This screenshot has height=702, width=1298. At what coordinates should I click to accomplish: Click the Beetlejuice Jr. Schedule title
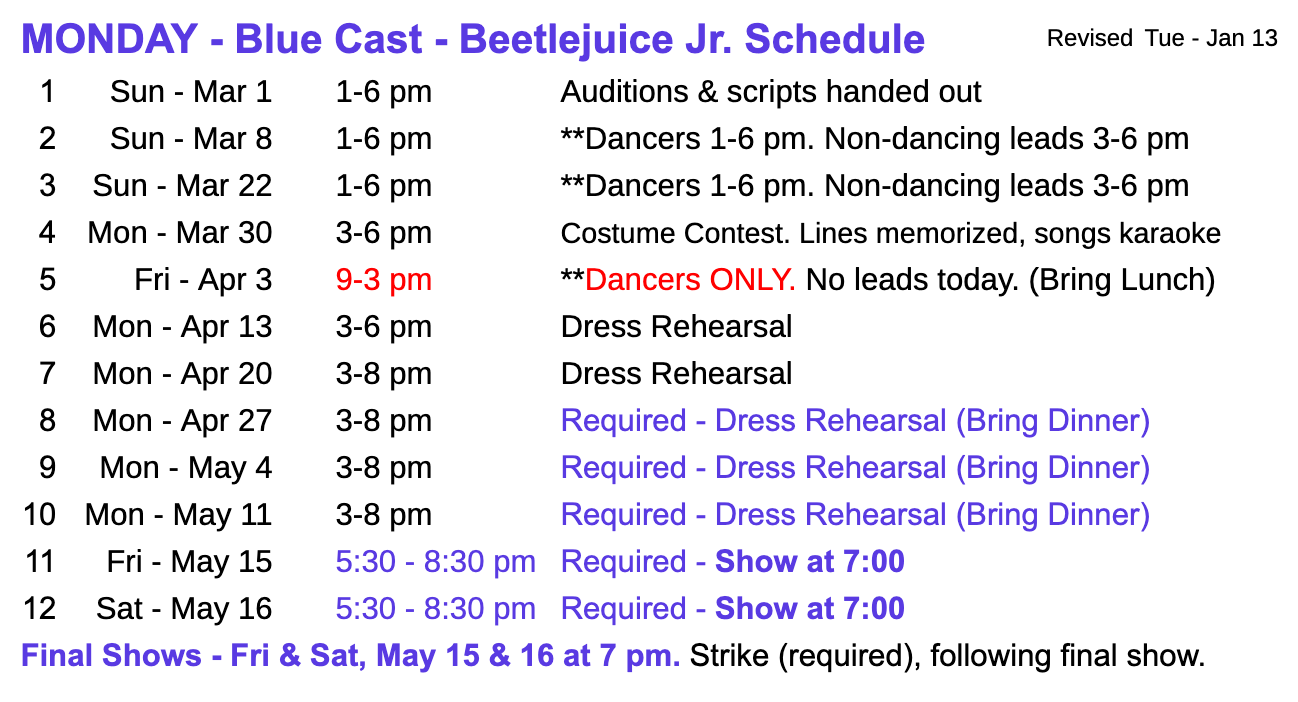[x=472, y=40]
